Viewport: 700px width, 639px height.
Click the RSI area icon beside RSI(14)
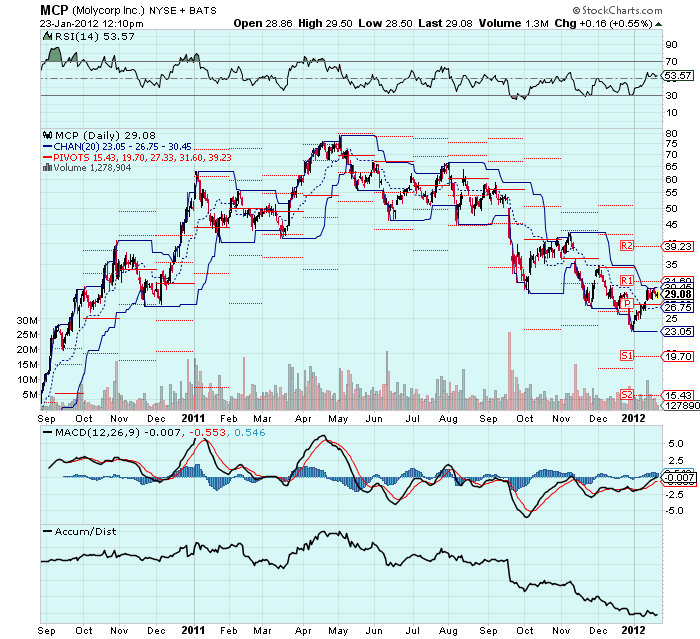[47, 36]
